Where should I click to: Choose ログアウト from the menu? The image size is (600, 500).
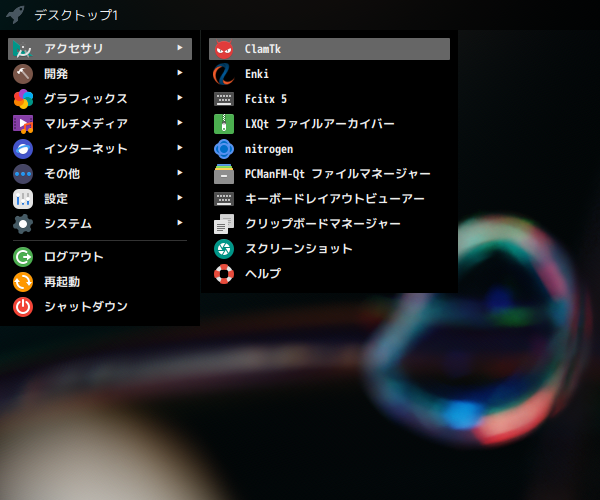[x=100, y=257]
